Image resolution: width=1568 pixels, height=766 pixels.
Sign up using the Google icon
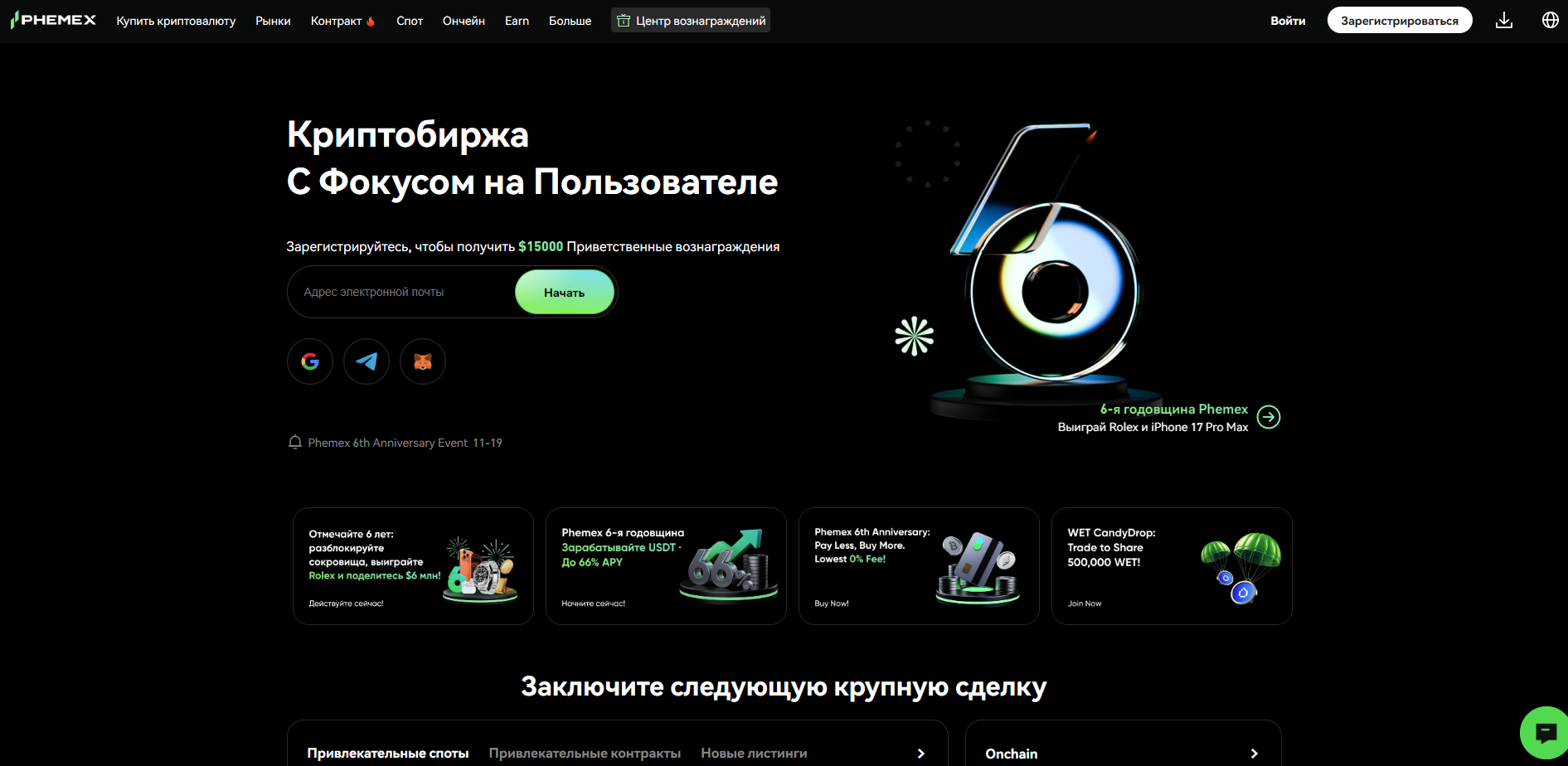click(x=309, y=361)
